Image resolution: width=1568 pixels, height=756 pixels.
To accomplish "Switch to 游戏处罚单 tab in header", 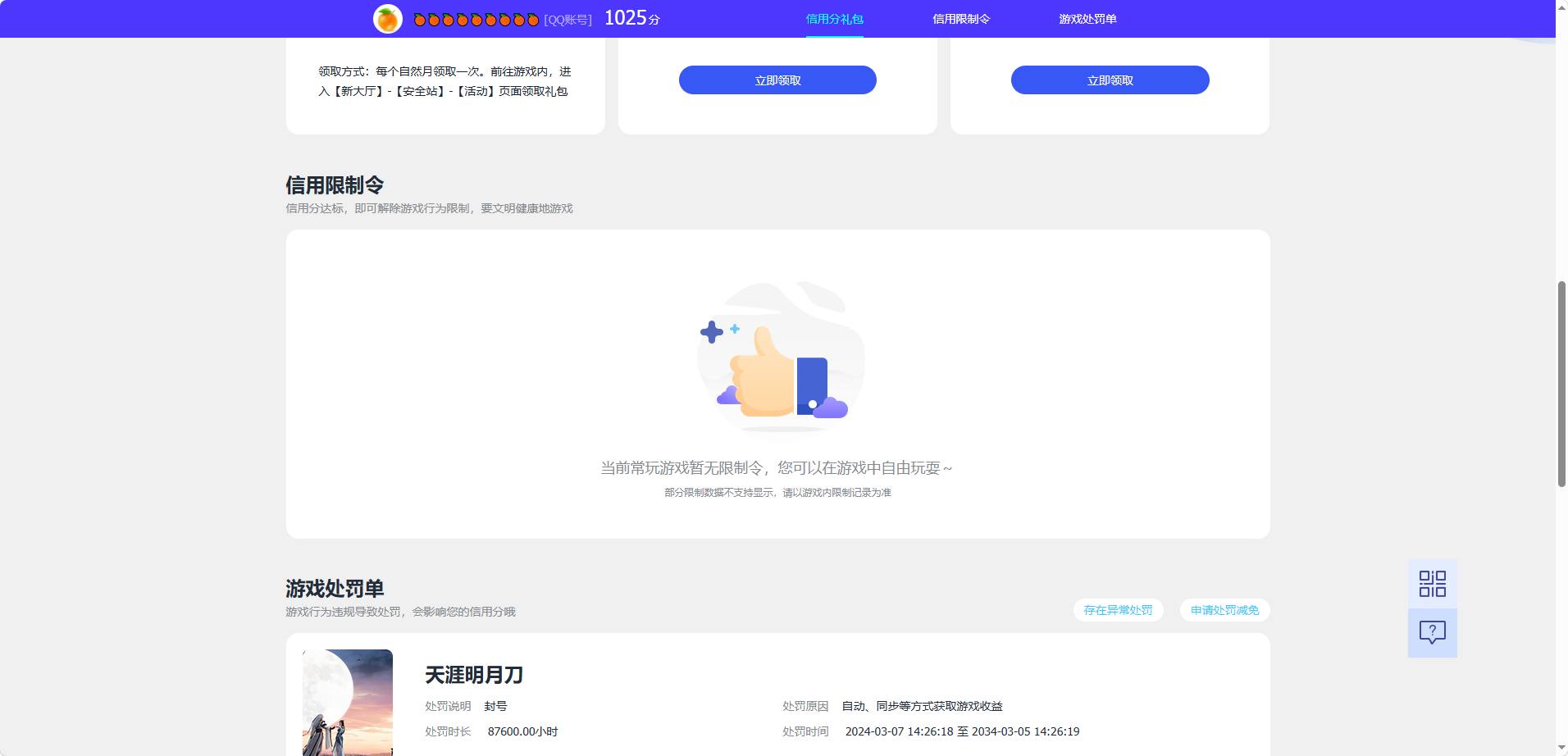I will pyautogui.click(x=1087, y=19).
